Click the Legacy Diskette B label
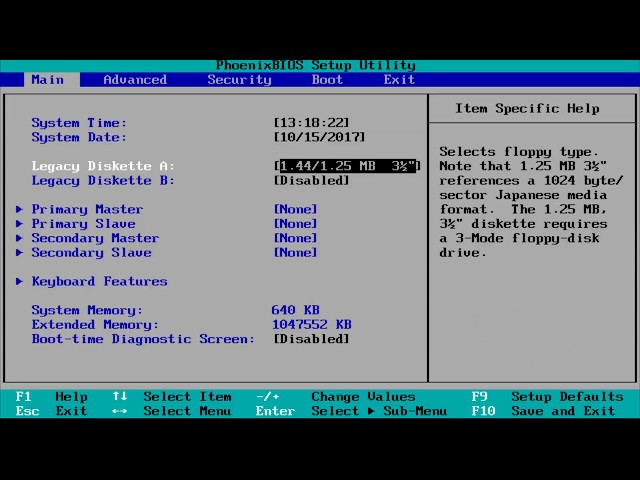The image size is (640, 480). point(103,180)
